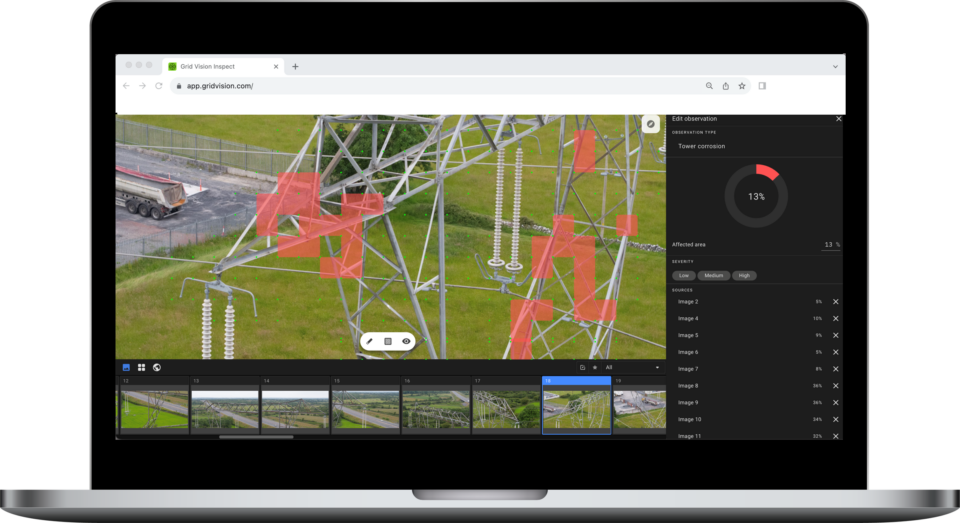Set severity to Medium
This screenshot has width=960, height=523.
tap(713, 275)
